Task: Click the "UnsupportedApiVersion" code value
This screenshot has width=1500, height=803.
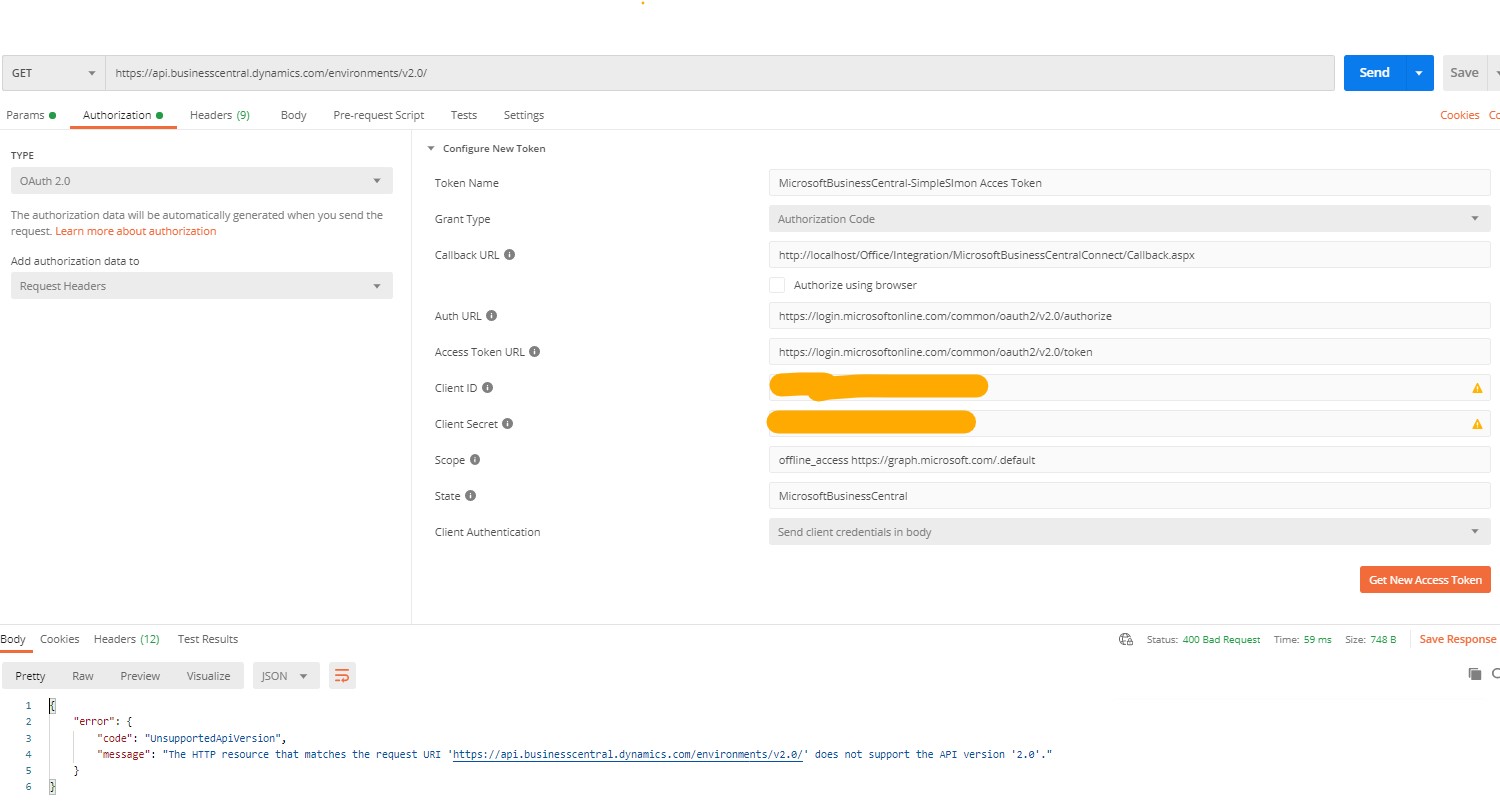Action: [x=215, y=738]
